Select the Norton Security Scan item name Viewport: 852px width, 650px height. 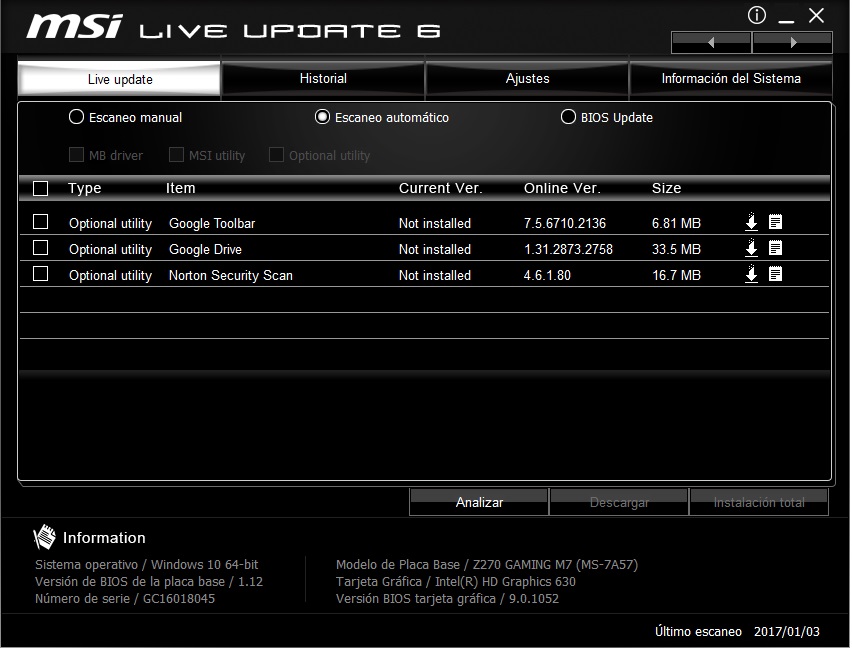(231, 276)
